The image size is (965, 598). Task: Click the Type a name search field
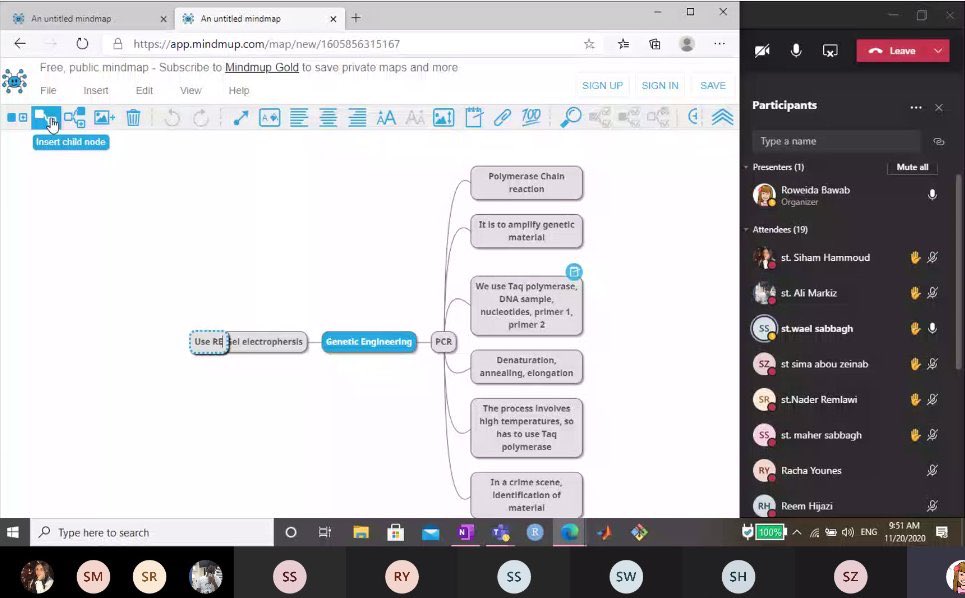point(836,140)
